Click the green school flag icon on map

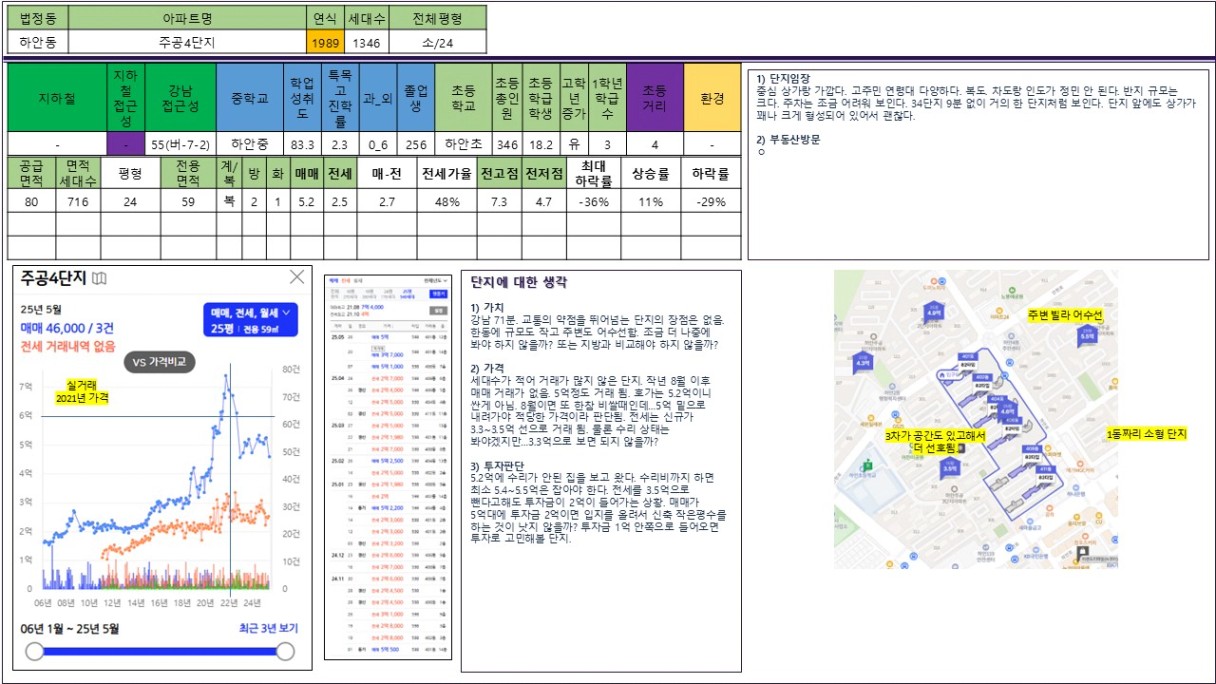click(x=867, y=464)
